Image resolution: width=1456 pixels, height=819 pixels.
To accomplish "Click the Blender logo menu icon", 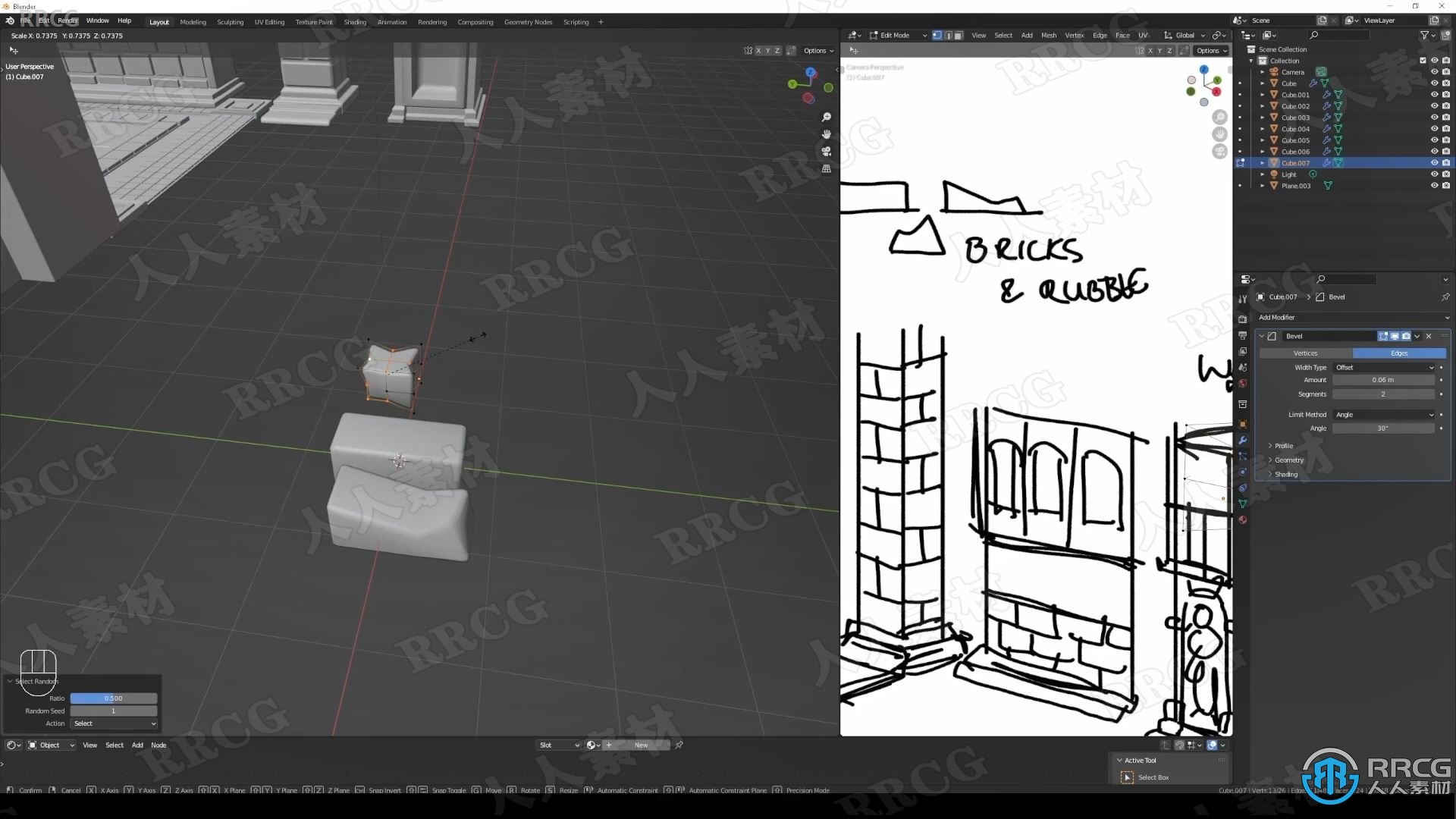I will pos(10,21).
